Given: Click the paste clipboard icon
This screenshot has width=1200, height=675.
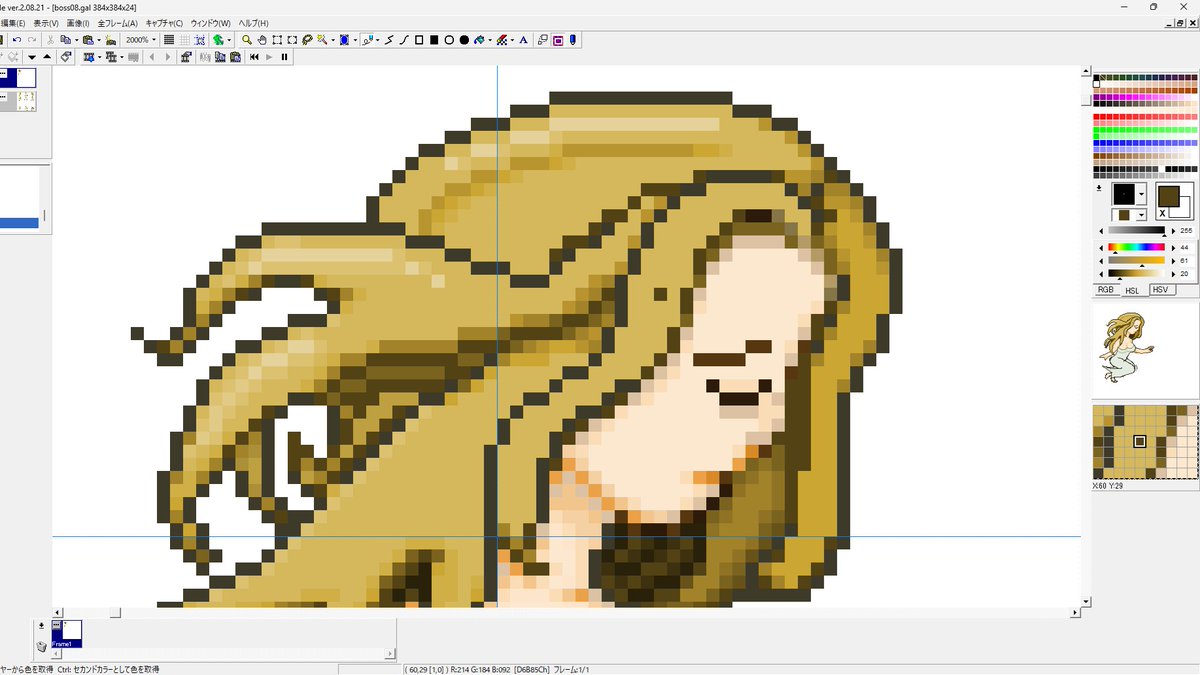Looking at the screenshot, I should 88,40.
